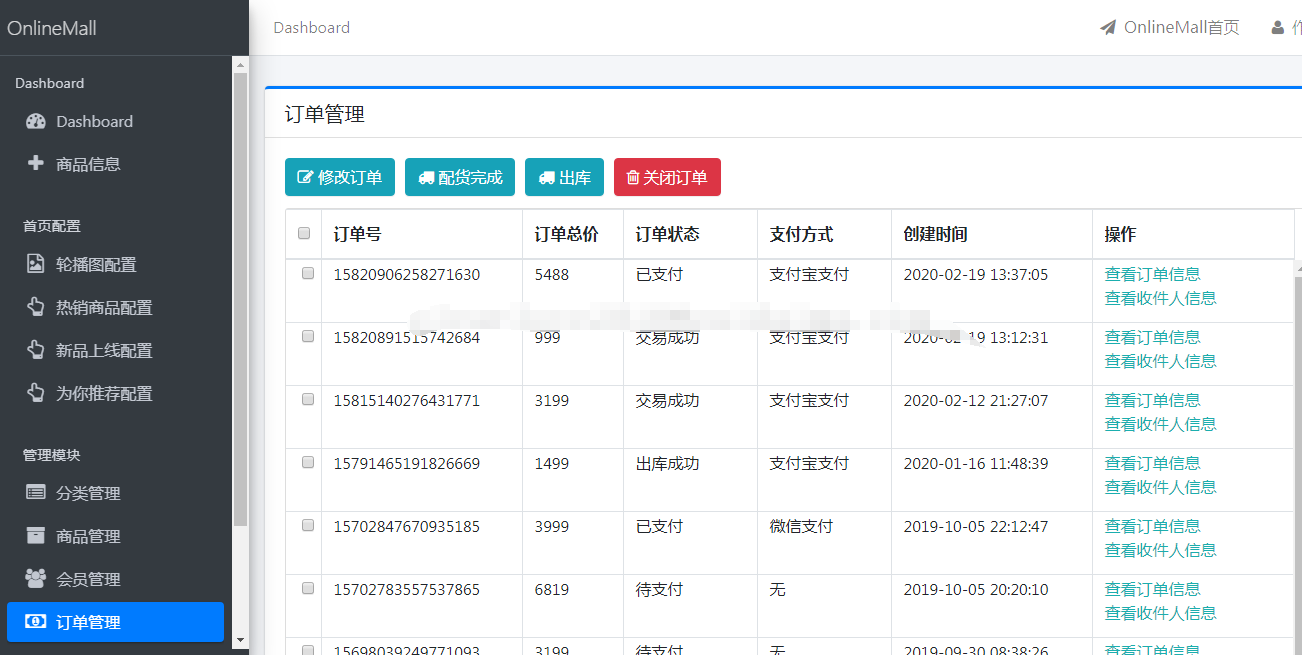Click the OnlineMall brand logo text
The width and height of the screenshot is (1302, 655).
[52, 28]
